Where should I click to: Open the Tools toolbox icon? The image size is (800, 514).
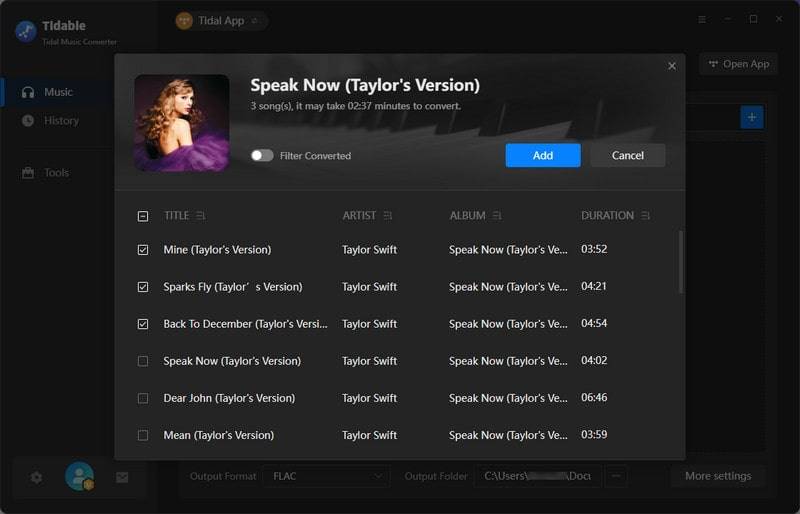tap(28, 173)
